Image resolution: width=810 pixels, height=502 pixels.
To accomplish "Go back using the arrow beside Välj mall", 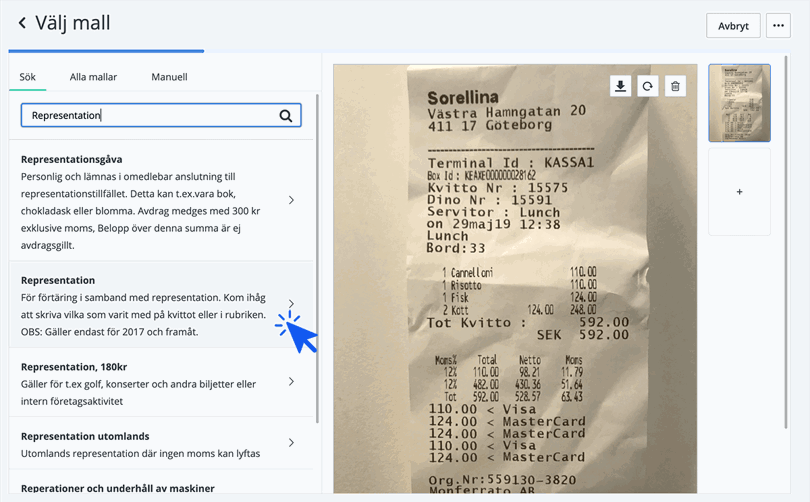I will 22,23.
